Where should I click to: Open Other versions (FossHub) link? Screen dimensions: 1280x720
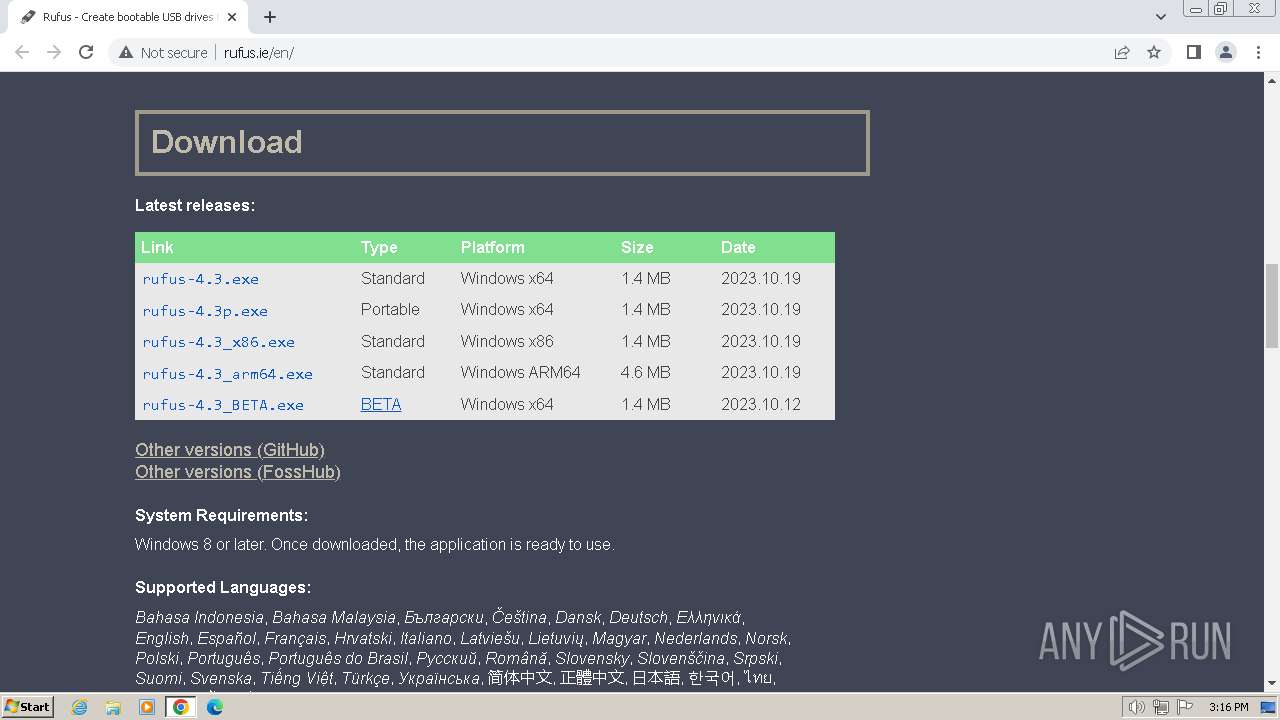point(238,472)
